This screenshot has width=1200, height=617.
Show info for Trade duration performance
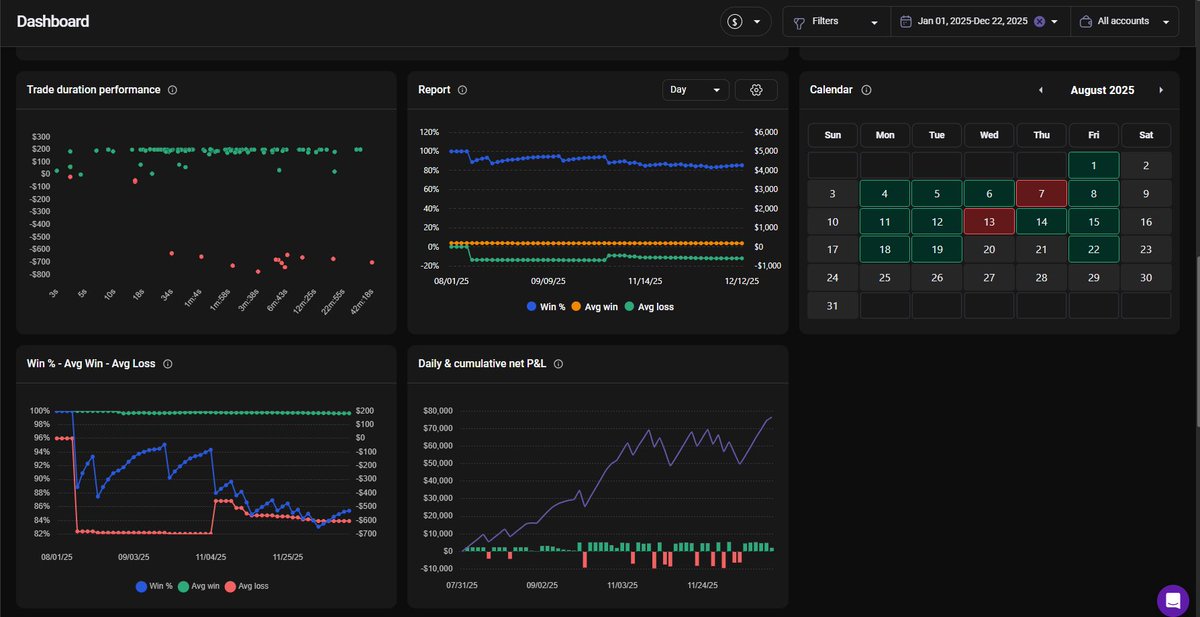pyautogui.click(x=172, y=90)
